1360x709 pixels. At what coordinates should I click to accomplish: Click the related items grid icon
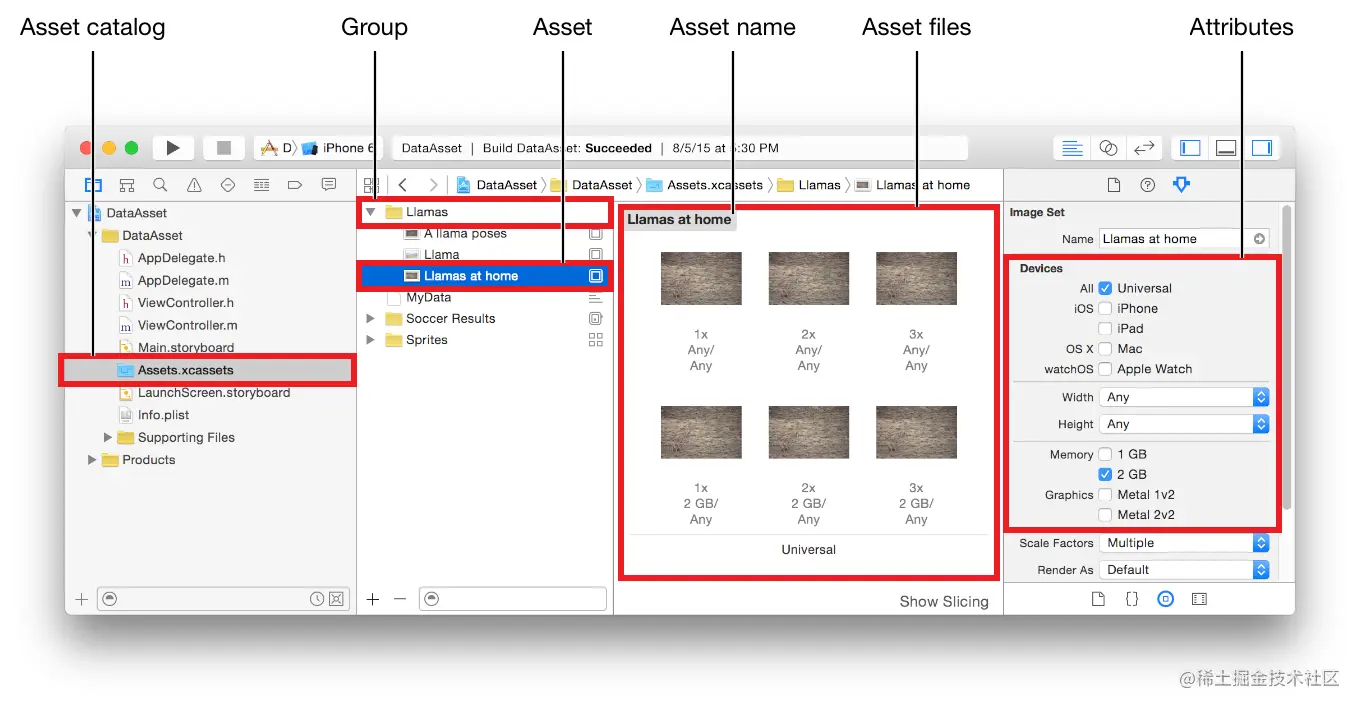[371, 185]
